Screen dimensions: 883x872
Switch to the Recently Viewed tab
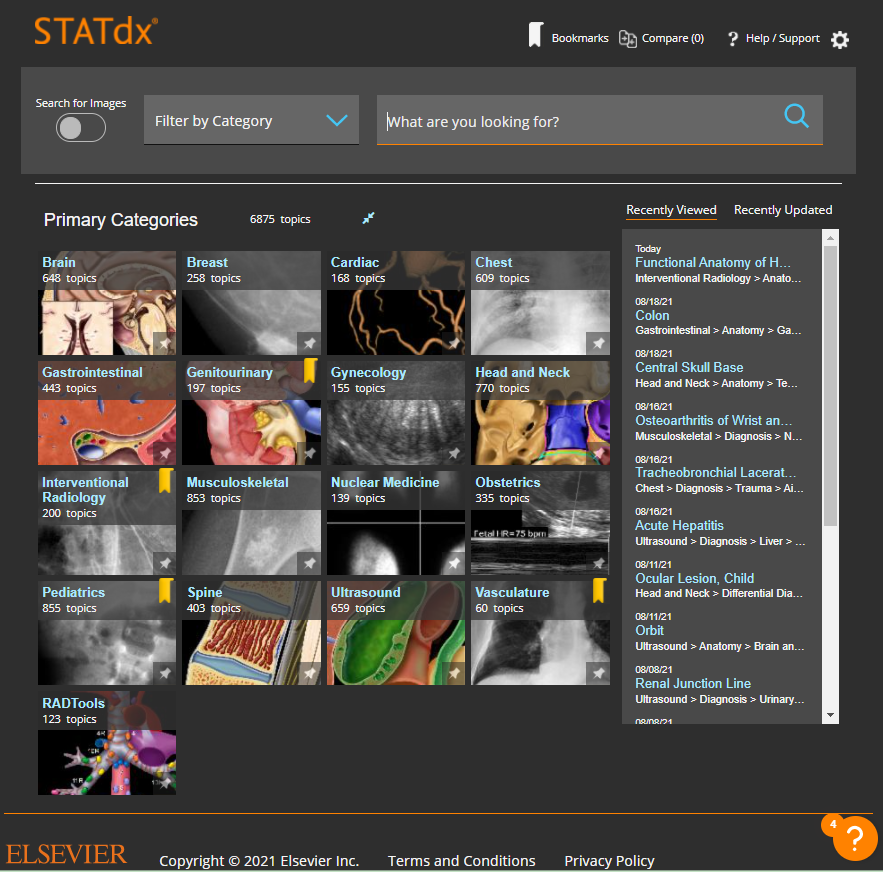[671, 210]
